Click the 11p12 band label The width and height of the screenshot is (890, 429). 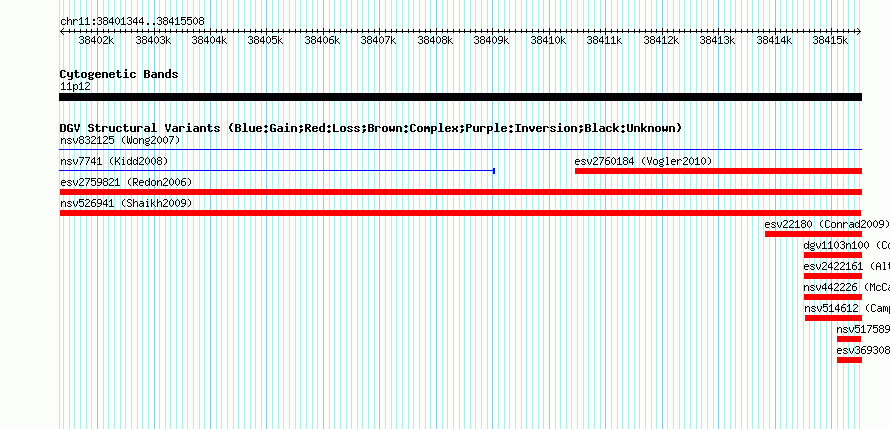[75, 87]
